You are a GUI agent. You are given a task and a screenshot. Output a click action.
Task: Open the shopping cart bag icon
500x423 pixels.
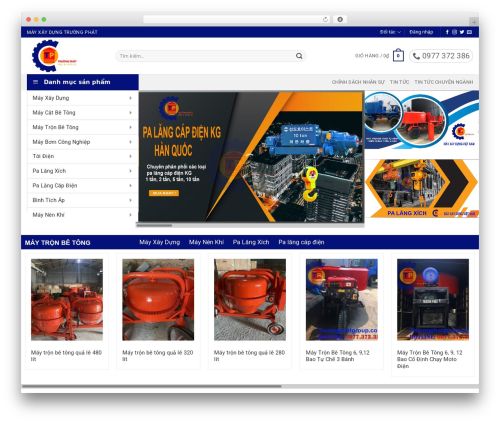click(x=398, y=55)
